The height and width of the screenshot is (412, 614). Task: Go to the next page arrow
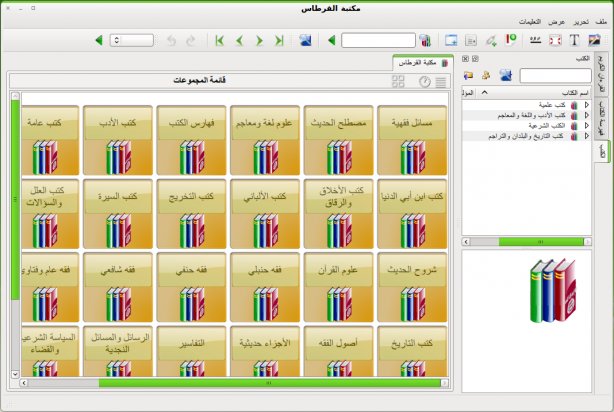click(260, 40)
